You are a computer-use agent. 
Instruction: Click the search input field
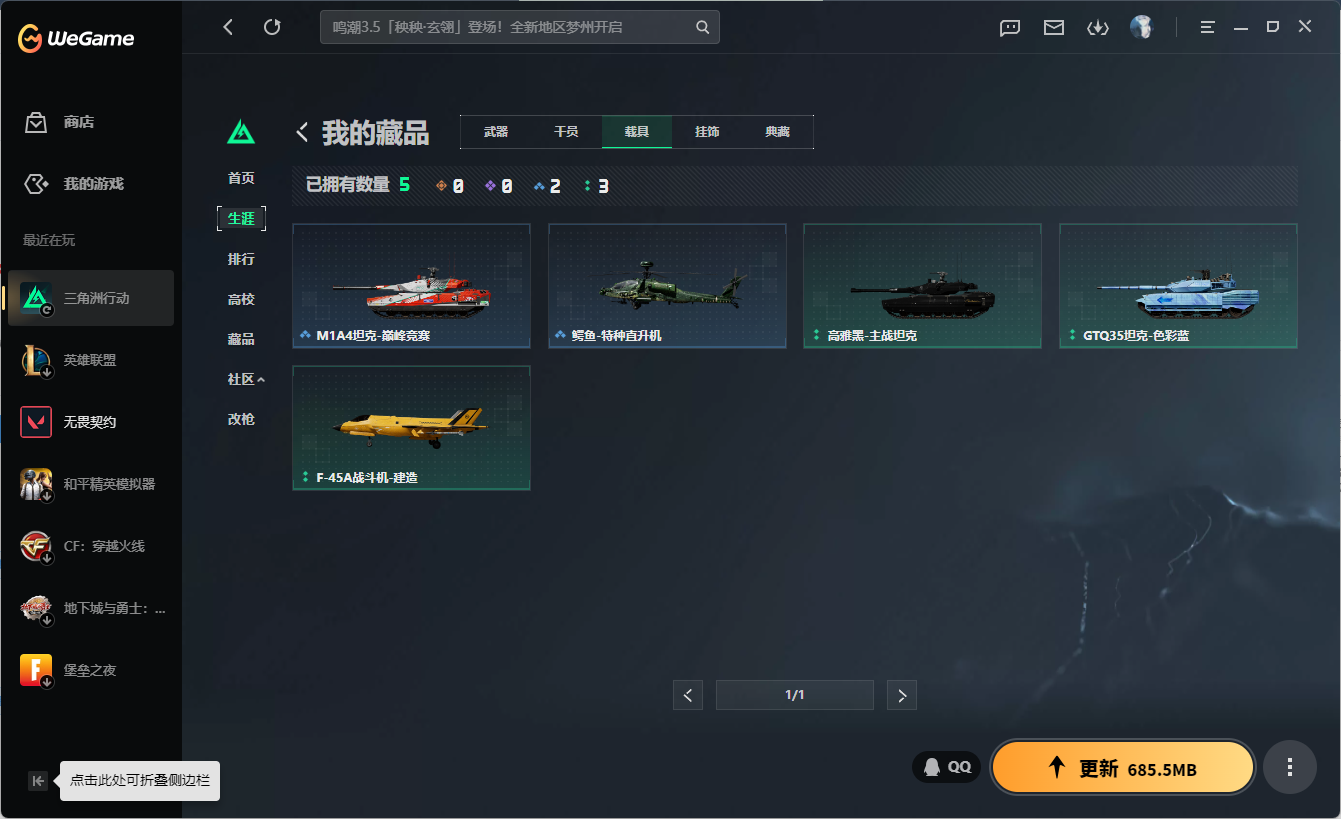(x=520, y=27)
